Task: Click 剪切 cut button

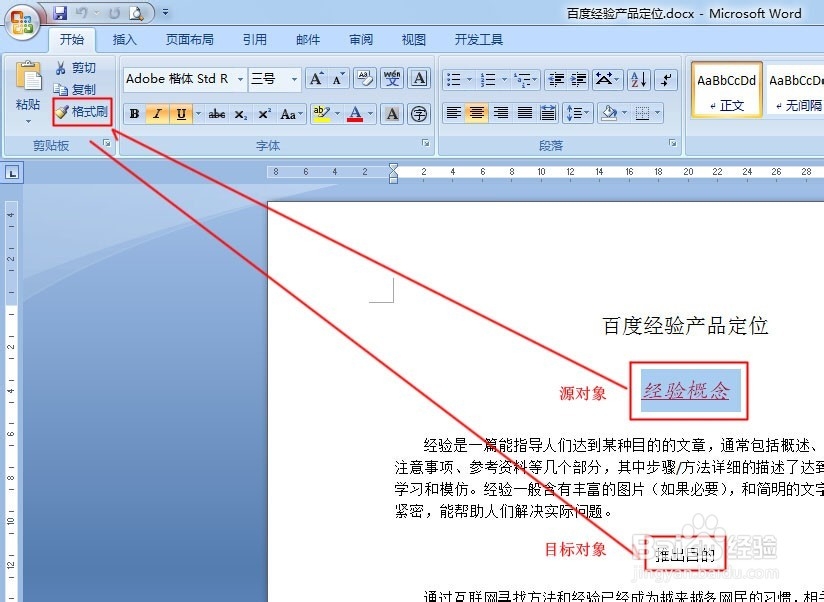Action: (76, 68)
